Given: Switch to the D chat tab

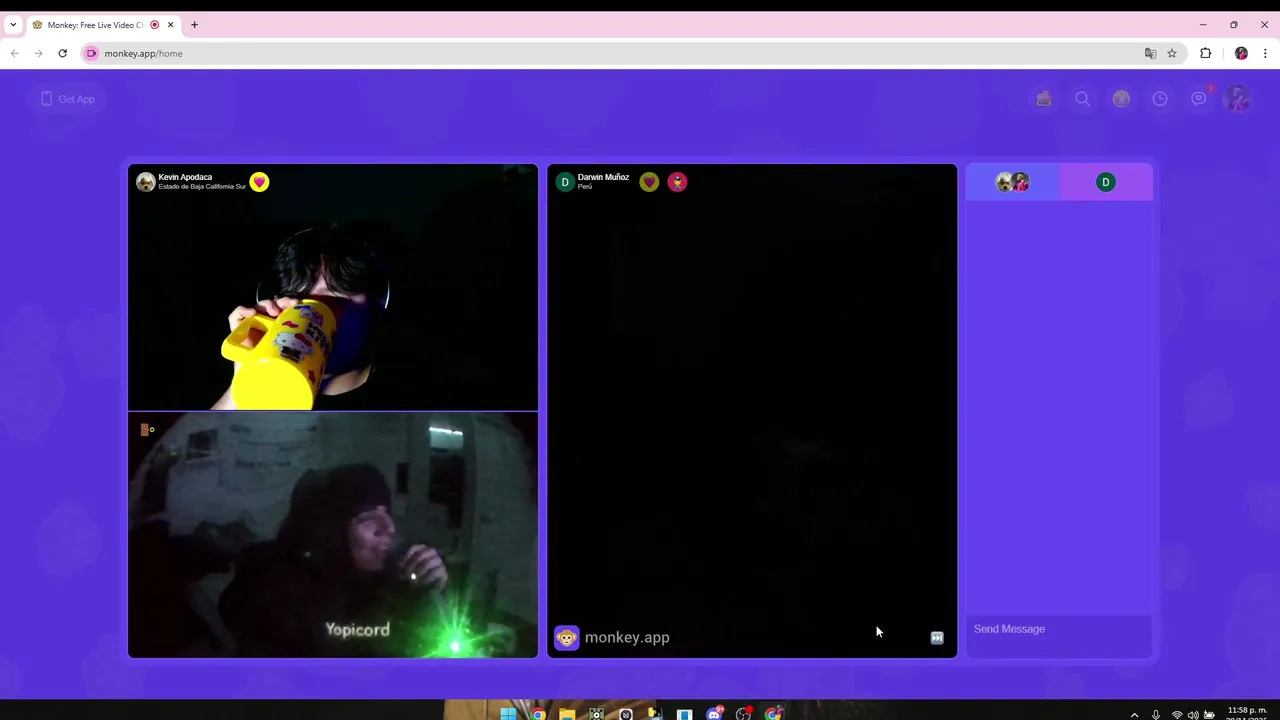Looking at the screenshot, I should [x=1106, y=182].
